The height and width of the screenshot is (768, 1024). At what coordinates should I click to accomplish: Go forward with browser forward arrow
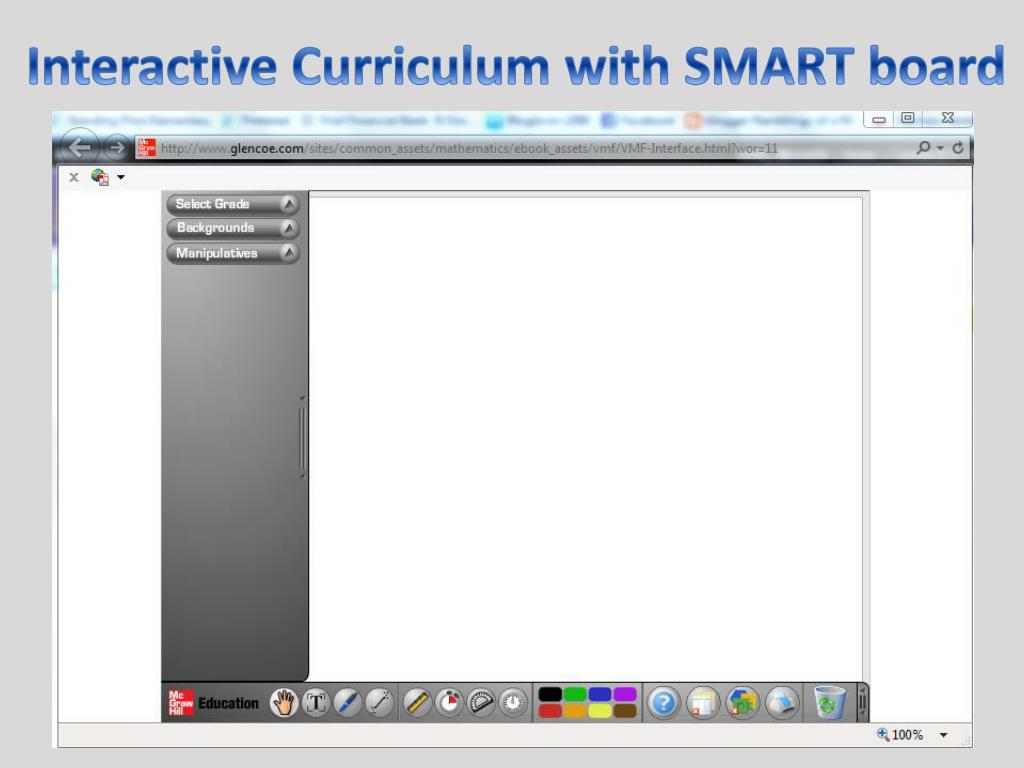[x=116, y=148]
